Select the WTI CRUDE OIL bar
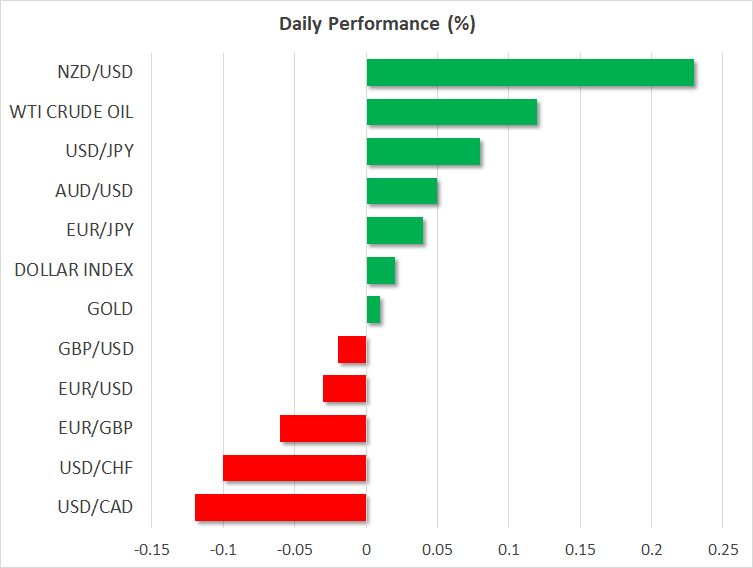753x568 pixels. click(452, 112)
